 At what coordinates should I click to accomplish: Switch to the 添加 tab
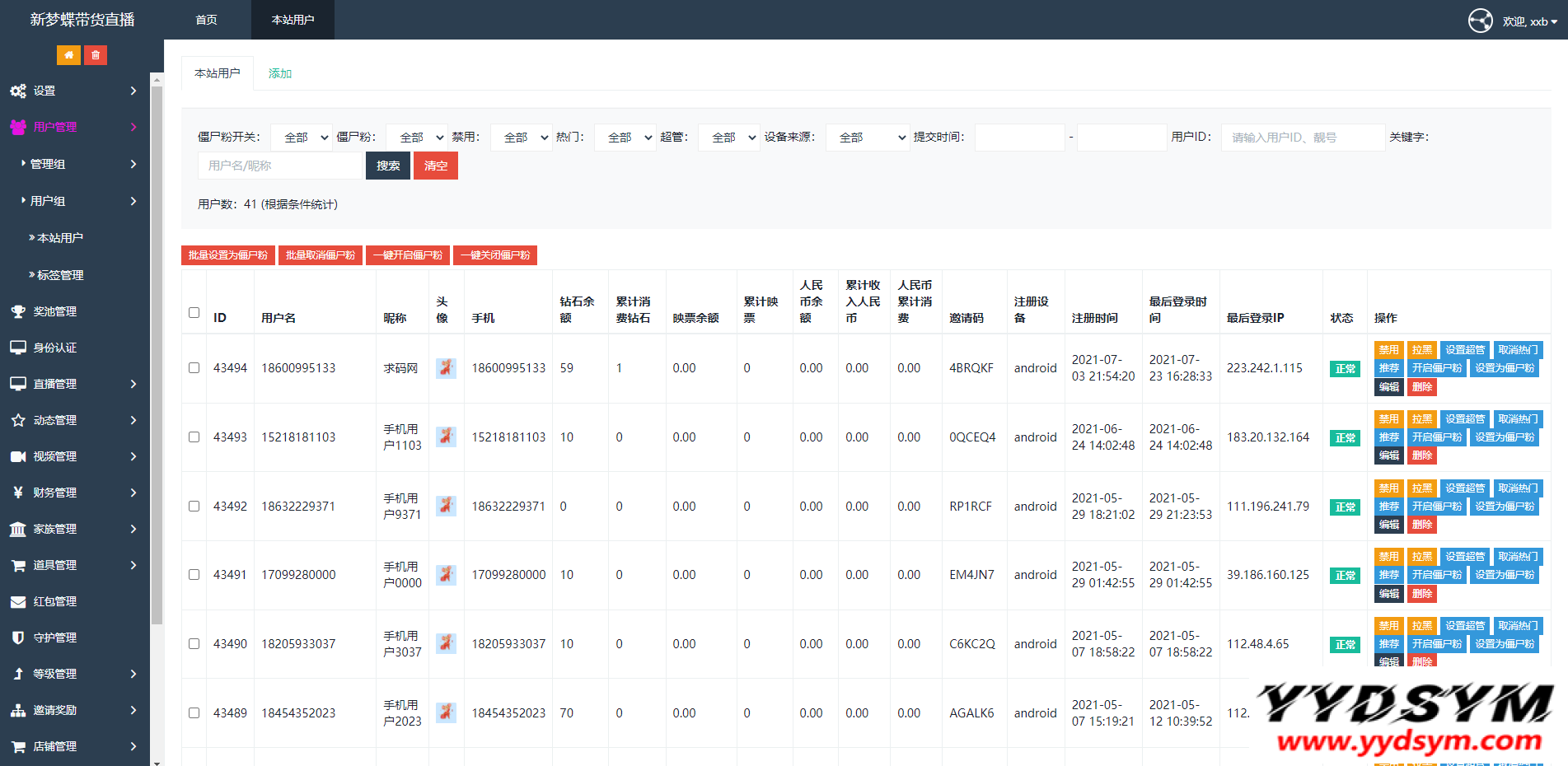point(280,73)
